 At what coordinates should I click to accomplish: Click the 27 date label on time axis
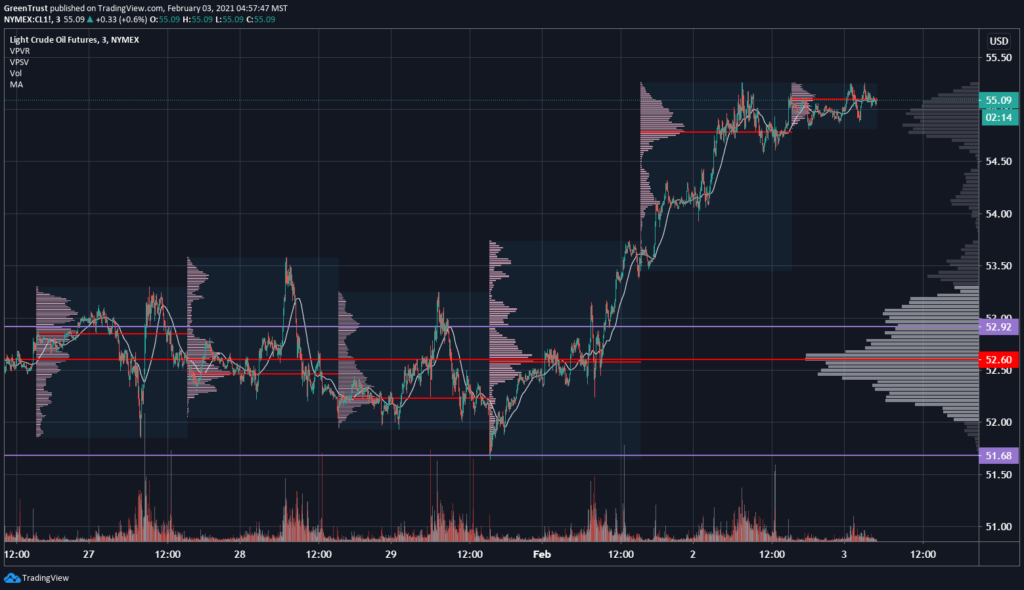tap(89, 554)
